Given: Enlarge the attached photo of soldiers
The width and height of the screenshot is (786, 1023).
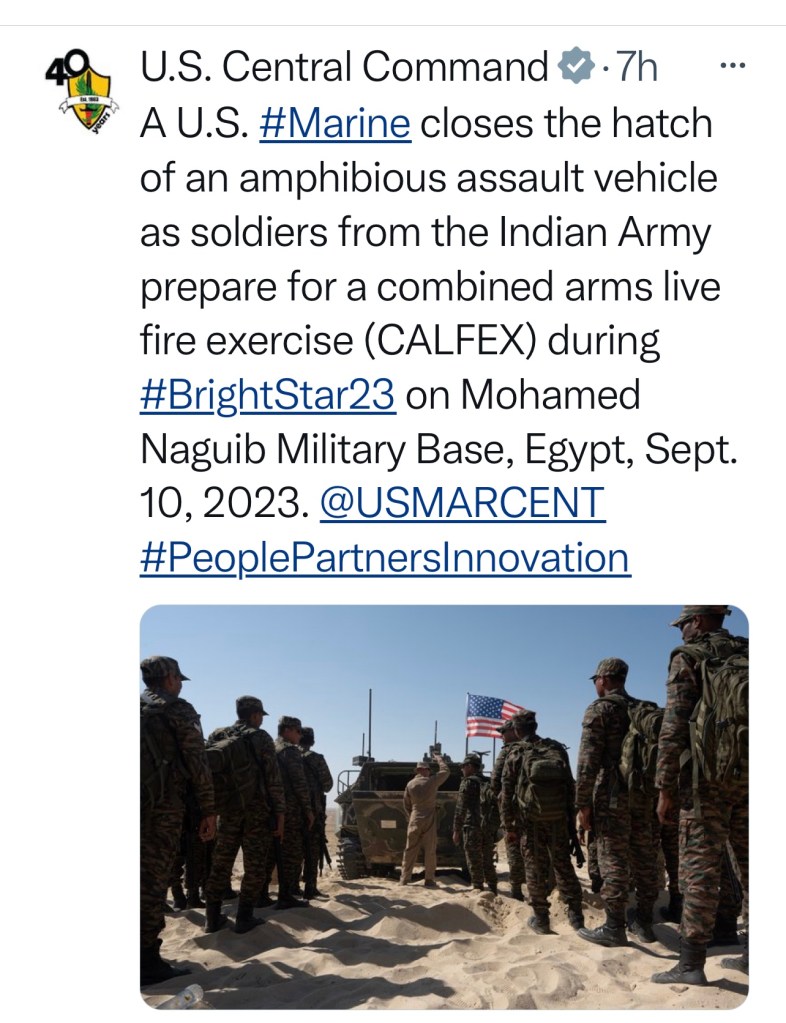Looking at the screenshot, I should click(x=444, y=806).
